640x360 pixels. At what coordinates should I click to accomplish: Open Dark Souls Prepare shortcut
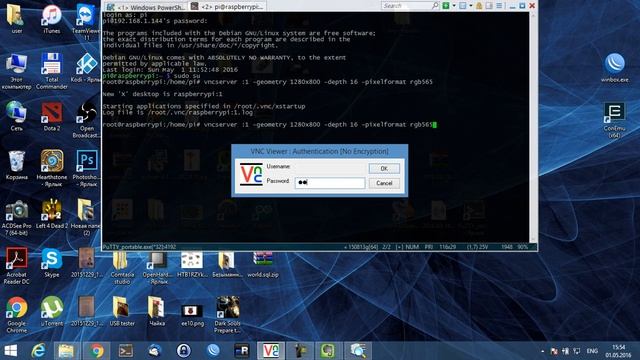point(227,315)
